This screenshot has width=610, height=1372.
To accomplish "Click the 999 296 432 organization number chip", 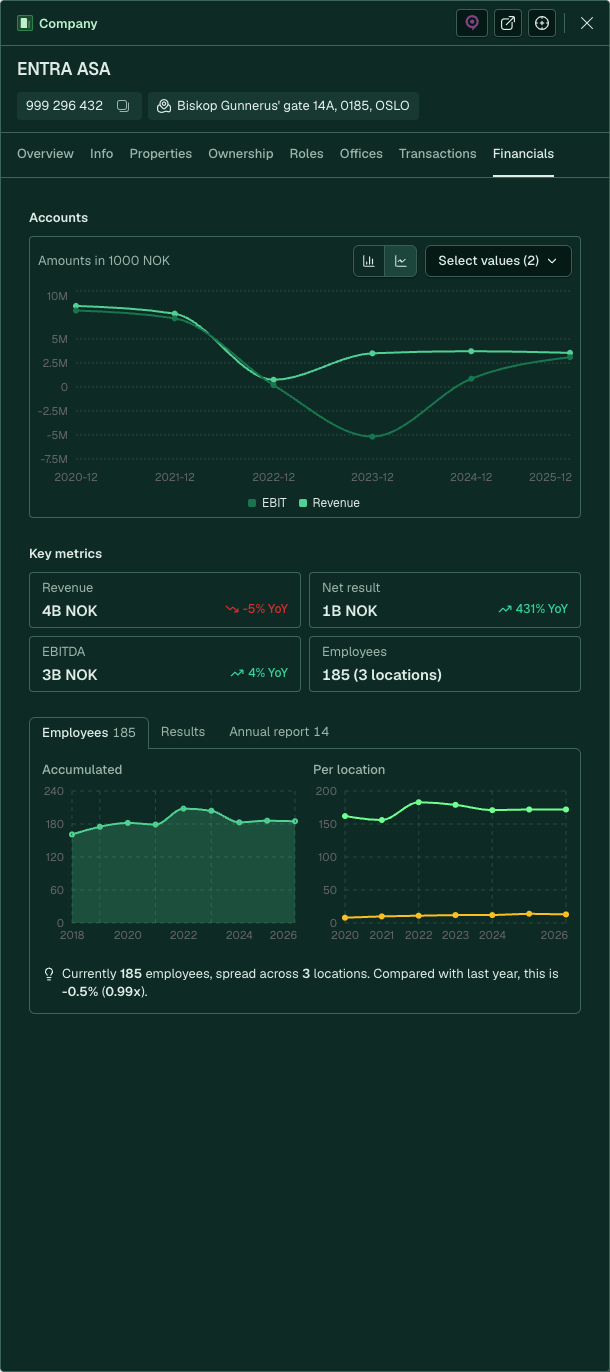I will [79, 106].
